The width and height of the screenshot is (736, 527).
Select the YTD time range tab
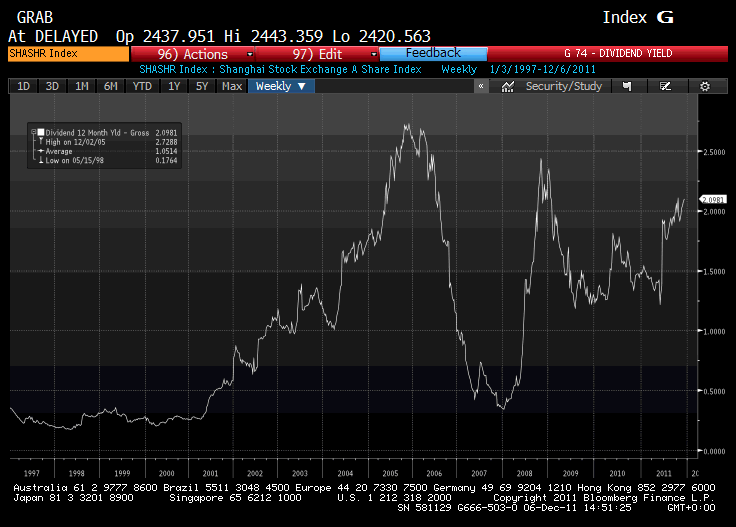142,87
